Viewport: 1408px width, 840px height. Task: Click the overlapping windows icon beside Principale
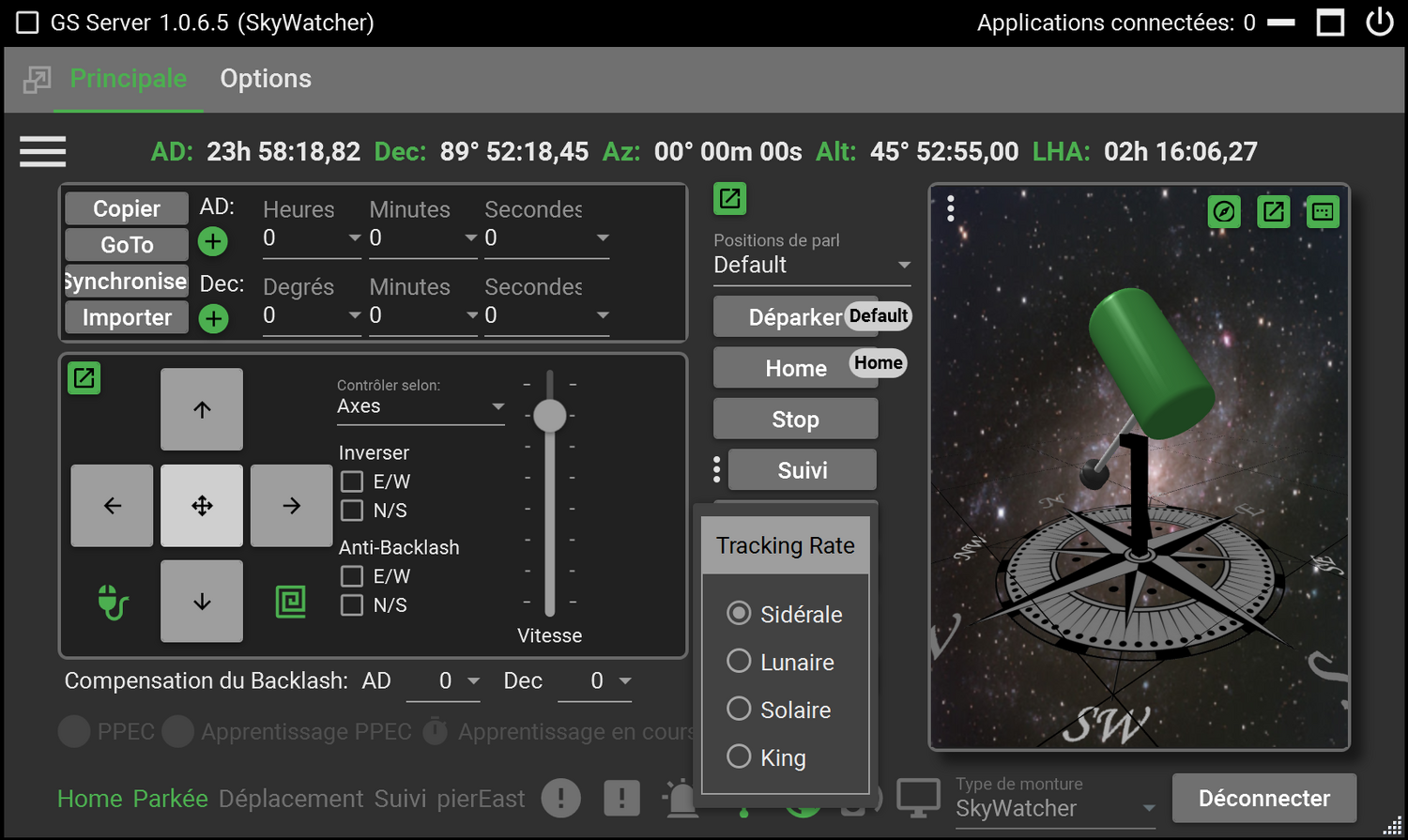[37, 80]
